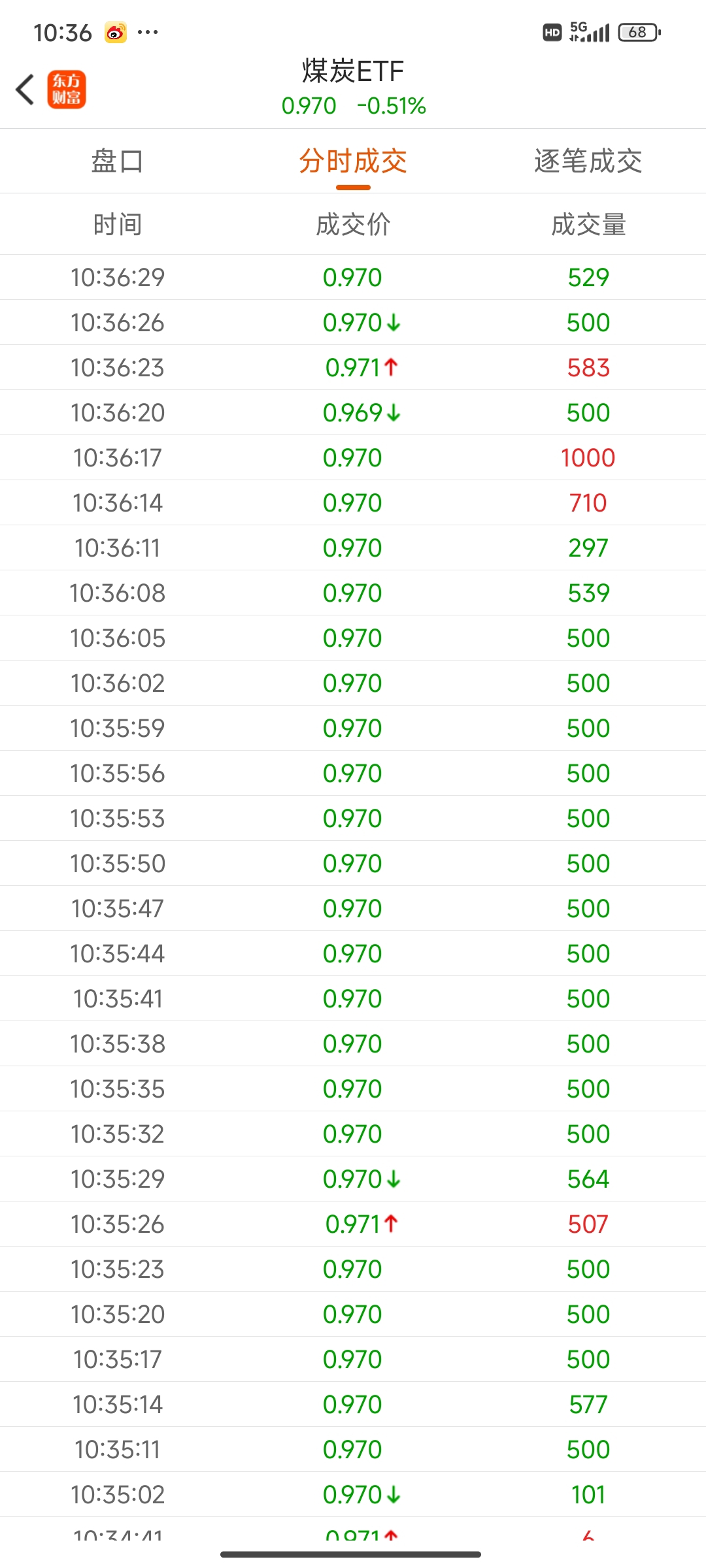Switch to the 盘口 tab
706x1568 pixels.
point(118,161)
